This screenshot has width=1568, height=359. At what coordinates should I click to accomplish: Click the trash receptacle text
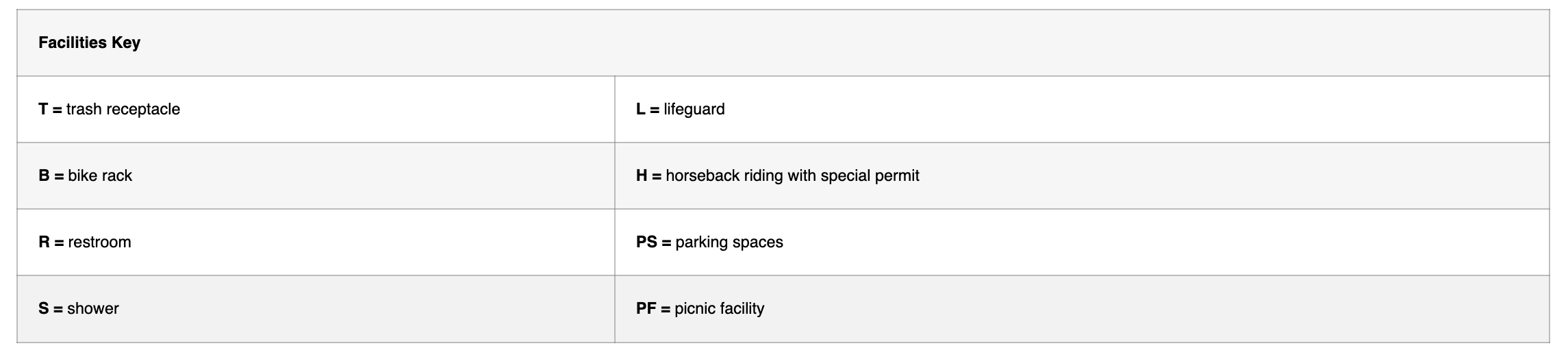pos(123,109)
